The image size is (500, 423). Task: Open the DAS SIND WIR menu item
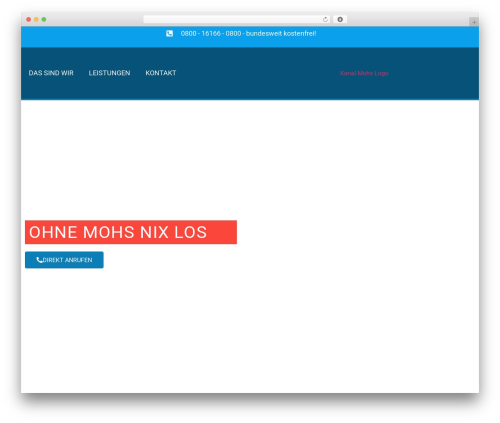pyautogui.click(x=51, y=73)
